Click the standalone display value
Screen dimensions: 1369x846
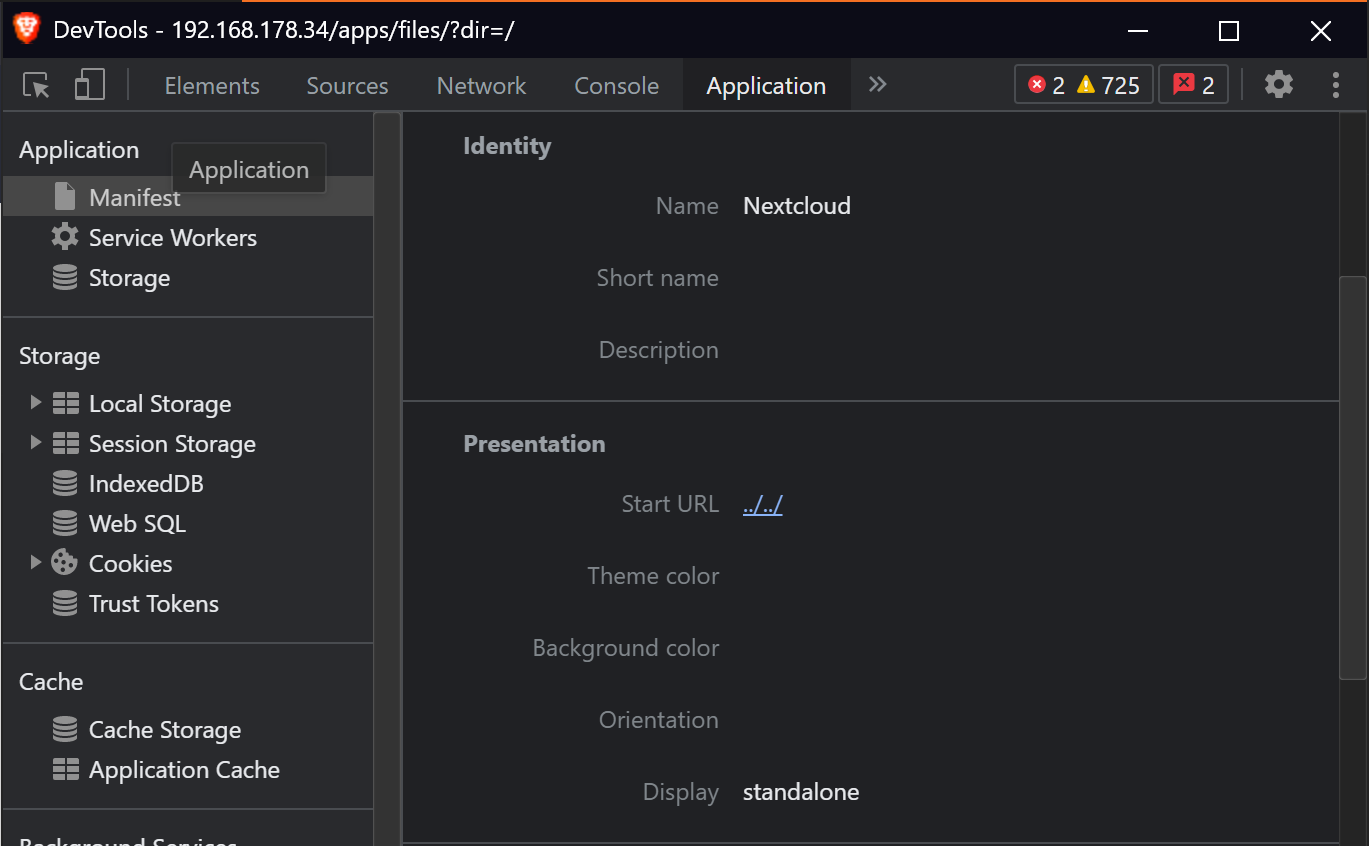(801, 792)
